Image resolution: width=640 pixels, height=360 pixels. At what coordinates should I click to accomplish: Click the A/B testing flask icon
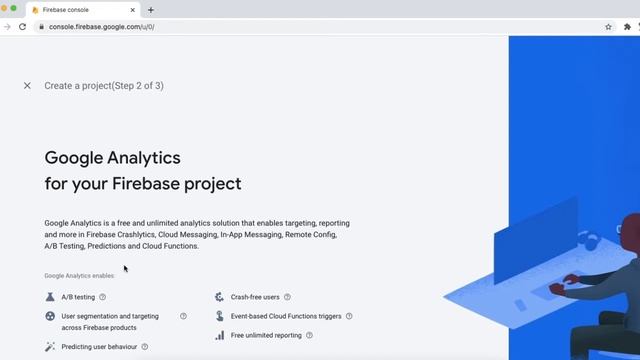(50, 297)
